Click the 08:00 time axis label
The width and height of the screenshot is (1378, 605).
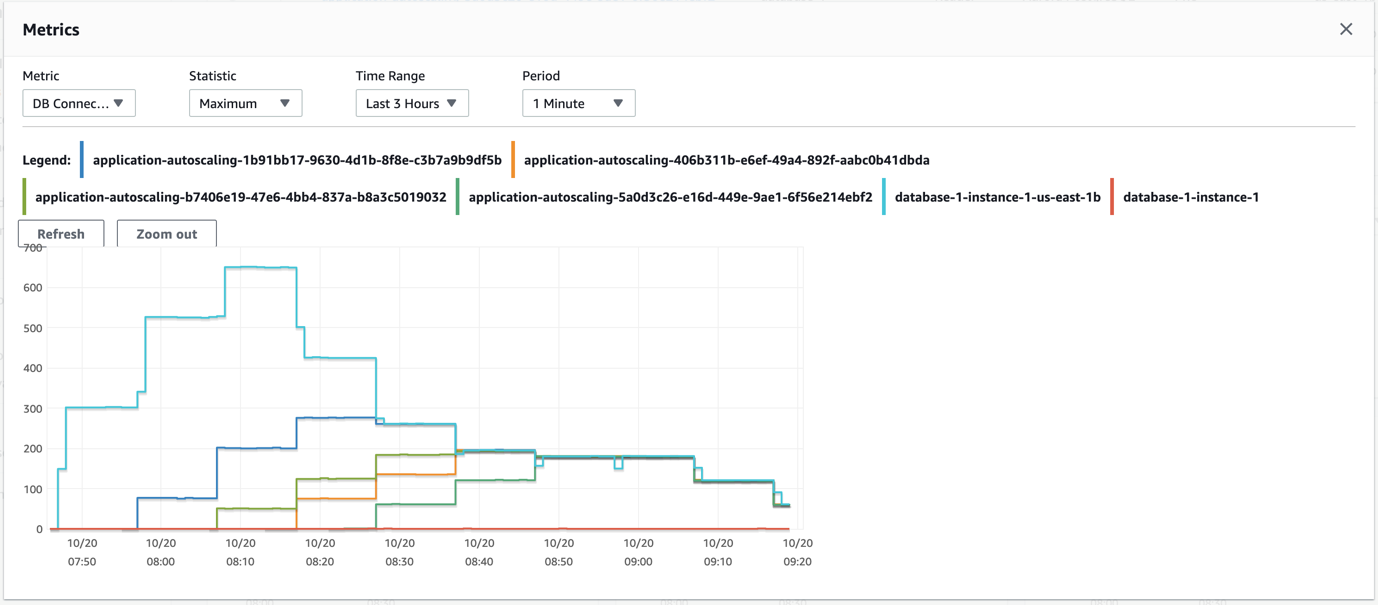click(161, 562)
